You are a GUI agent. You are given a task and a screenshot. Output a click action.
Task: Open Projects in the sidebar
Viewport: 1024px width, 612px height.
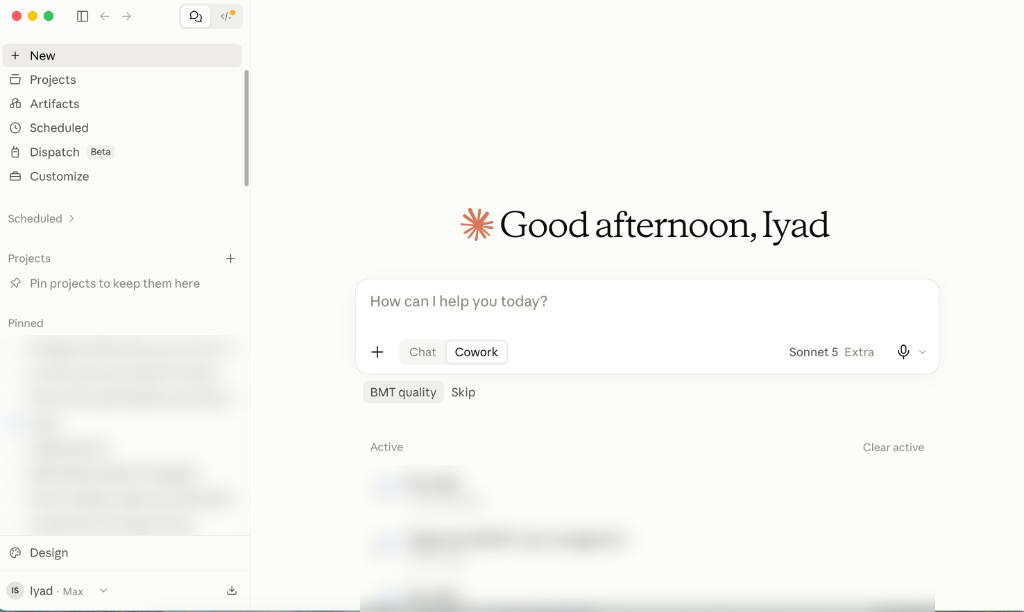(122, 80)
